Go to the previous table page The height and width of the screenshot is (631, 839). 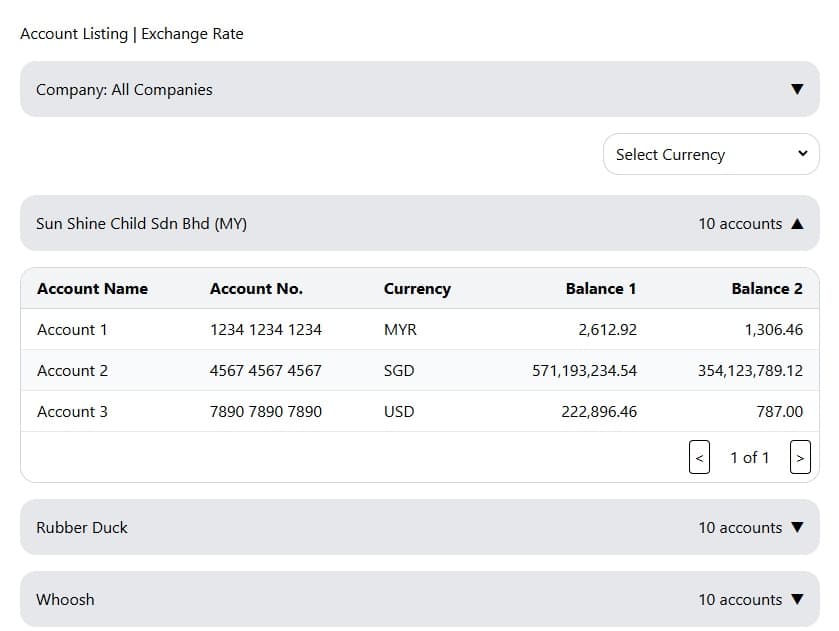tap(699, 457)
